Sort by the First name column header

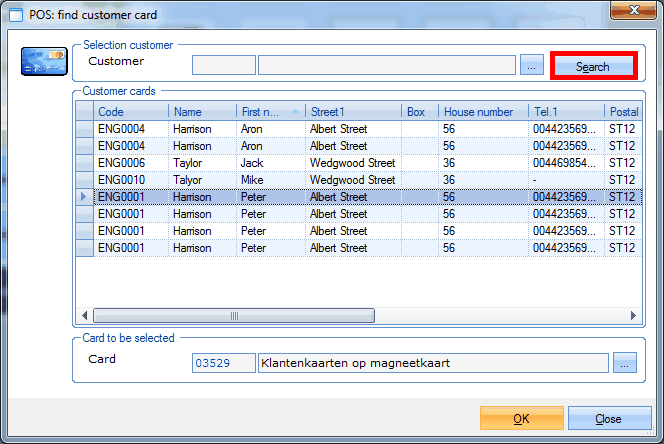pyautogui.click(x=262, y=112)
